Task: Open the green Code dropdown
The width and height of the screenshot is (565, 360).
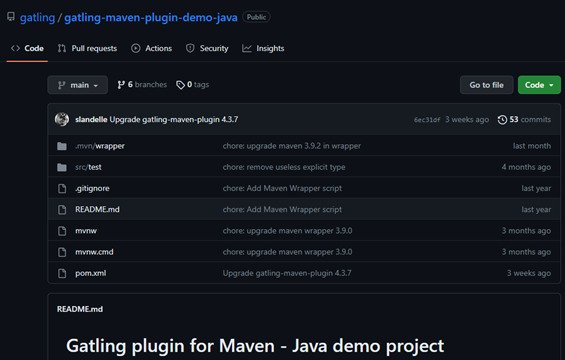Action: point(539,85)
